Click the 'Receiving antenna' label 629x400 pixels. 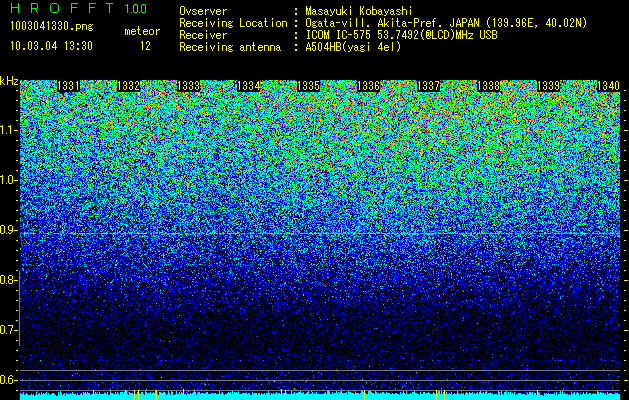point(230,47)
